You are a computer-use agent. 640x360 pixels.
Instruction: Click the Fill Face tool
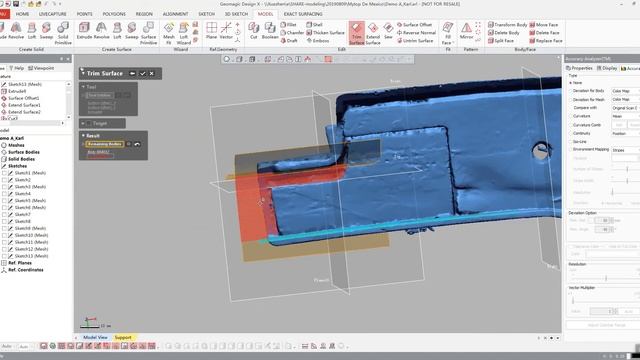pyautogui.click(x=447, y=33)
